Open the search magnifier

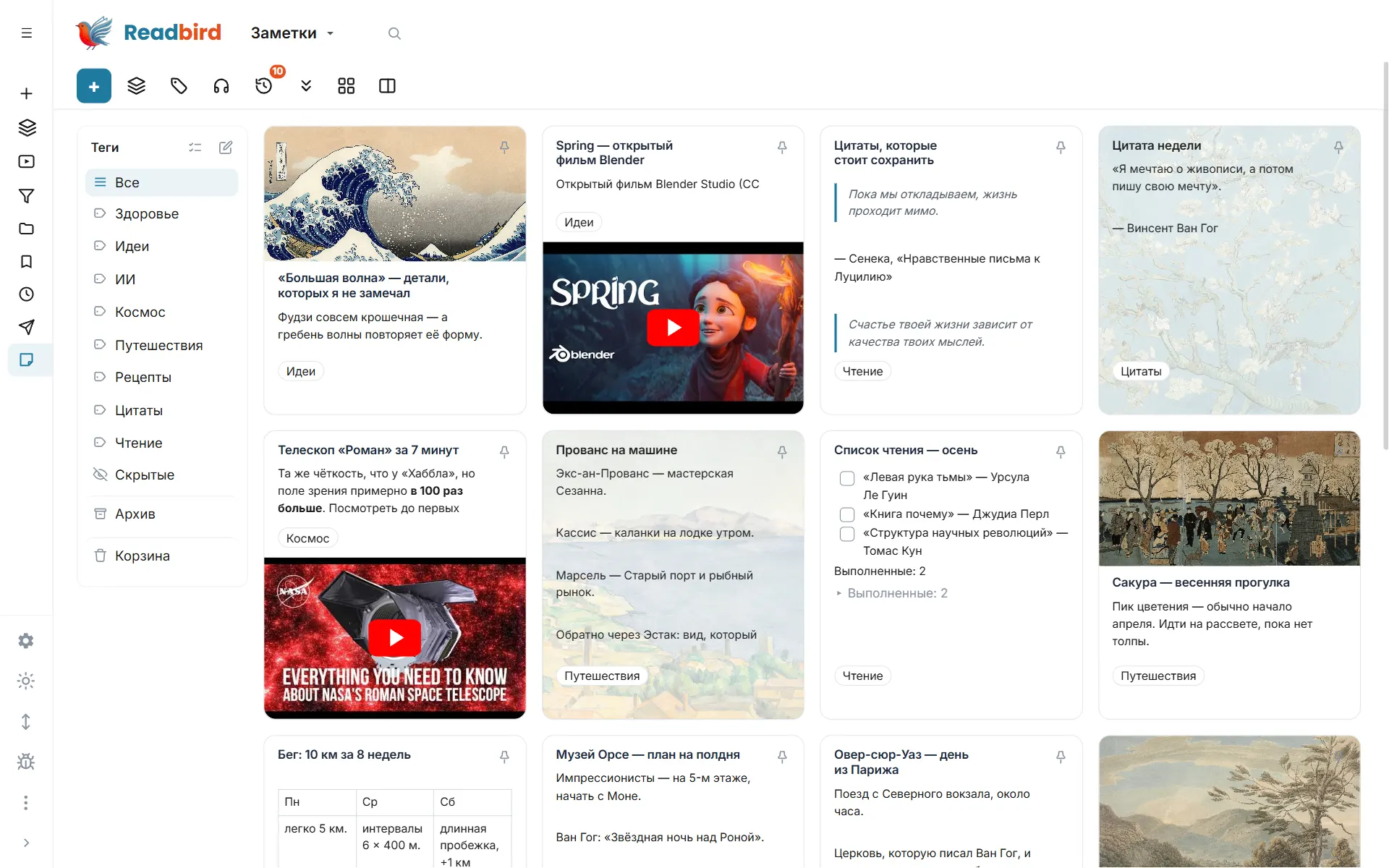point(394,33)
